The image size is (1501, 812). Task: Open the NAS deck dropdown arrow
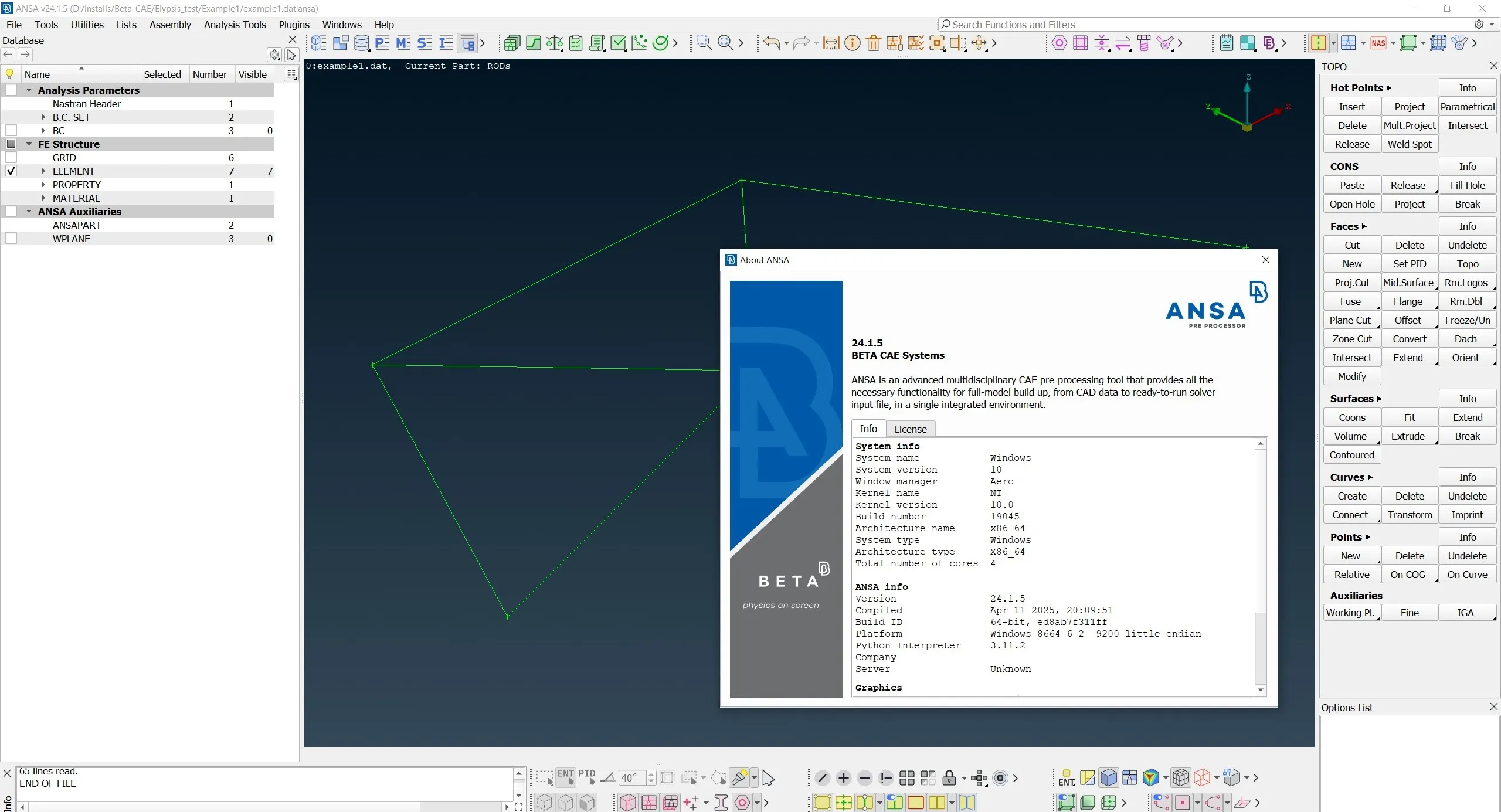click(1393, 43)
